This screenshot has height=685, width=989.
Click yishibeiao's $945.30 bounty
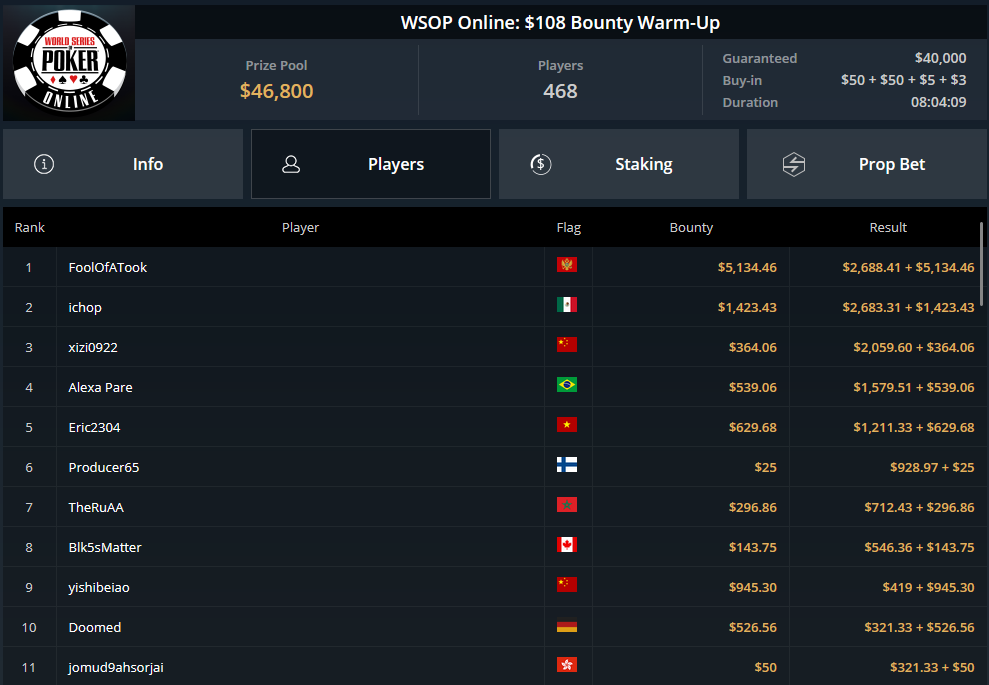[752, 588]
